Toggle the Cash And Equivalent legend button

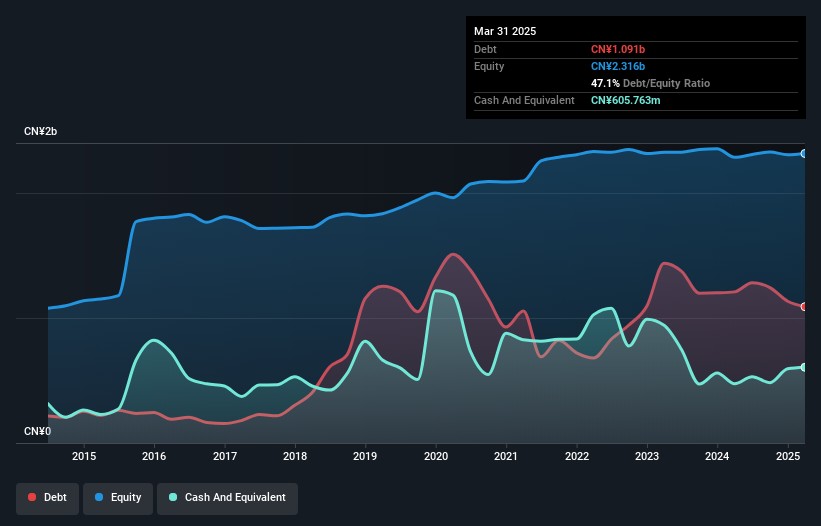227,498
